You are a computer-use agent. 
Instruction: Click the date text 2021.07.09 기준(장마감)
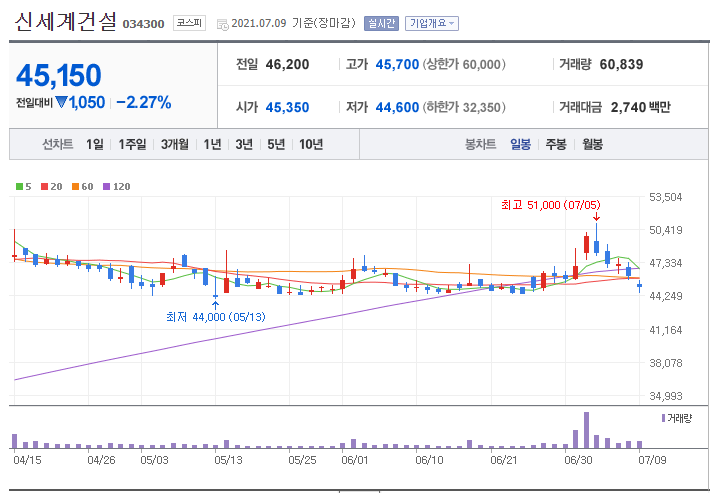[293, 23]
